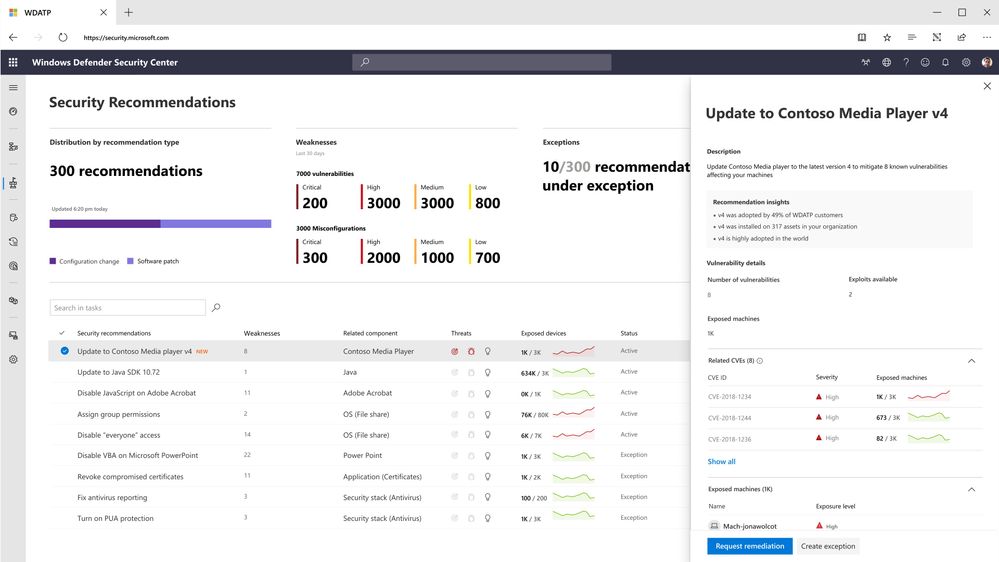Click the browser address bar URL

coord(126,38)
